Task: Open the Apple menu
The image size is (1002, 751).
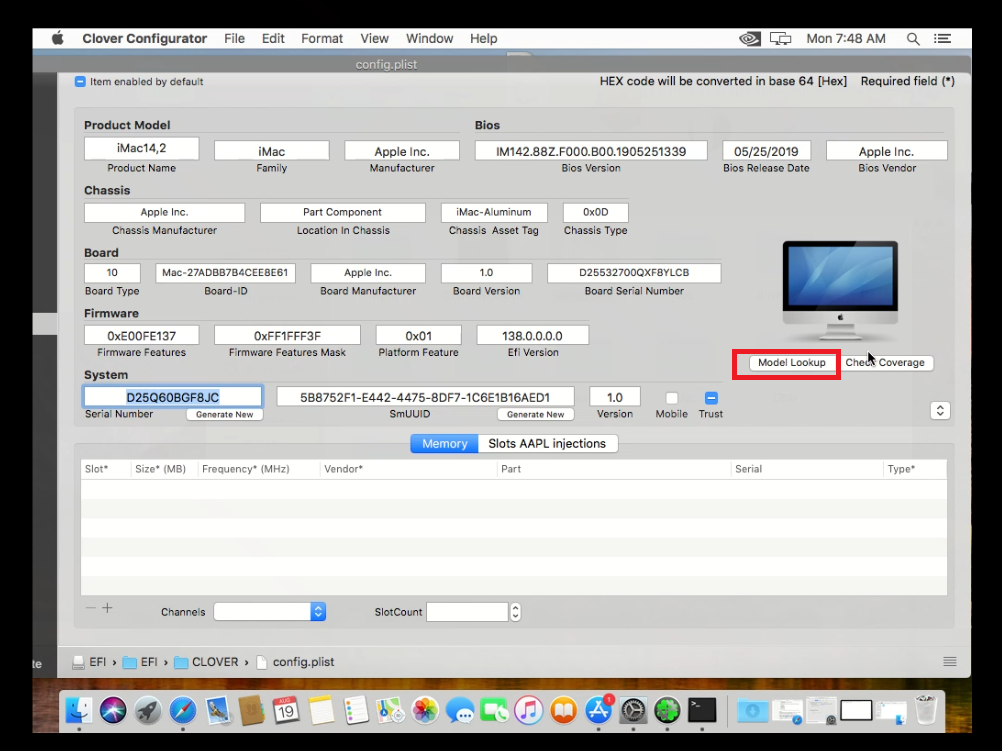Action: pos(58,38)
